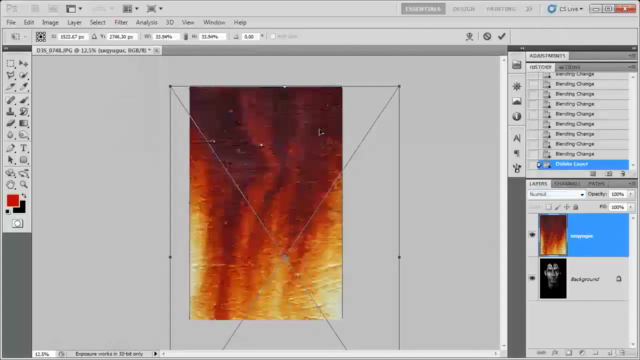Reset default foreground and background colors
Screen dimensions: 640x360
(8, 211)
